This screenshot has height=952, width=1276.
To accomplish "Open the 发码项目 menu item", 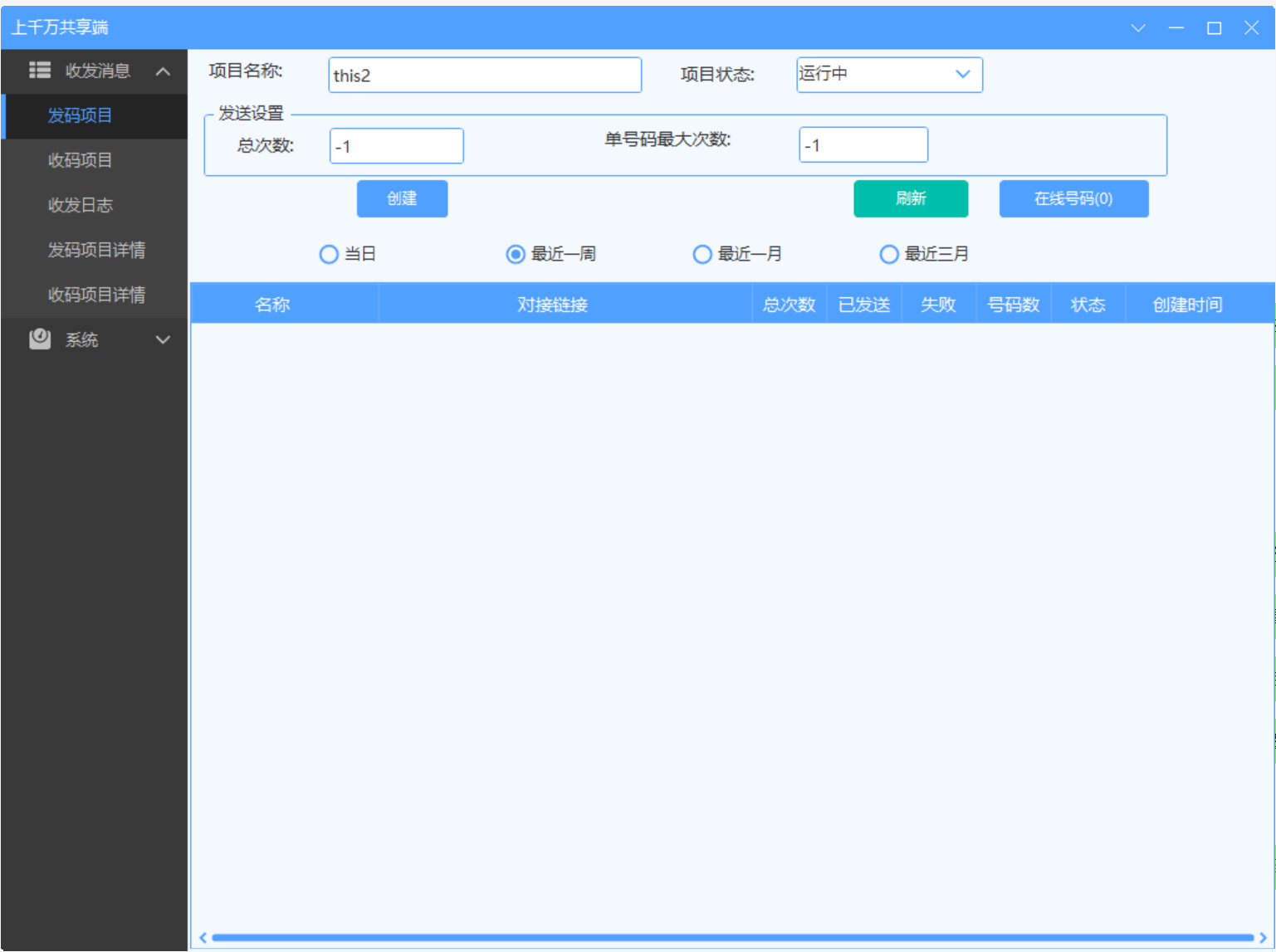I will pos(94,116).
